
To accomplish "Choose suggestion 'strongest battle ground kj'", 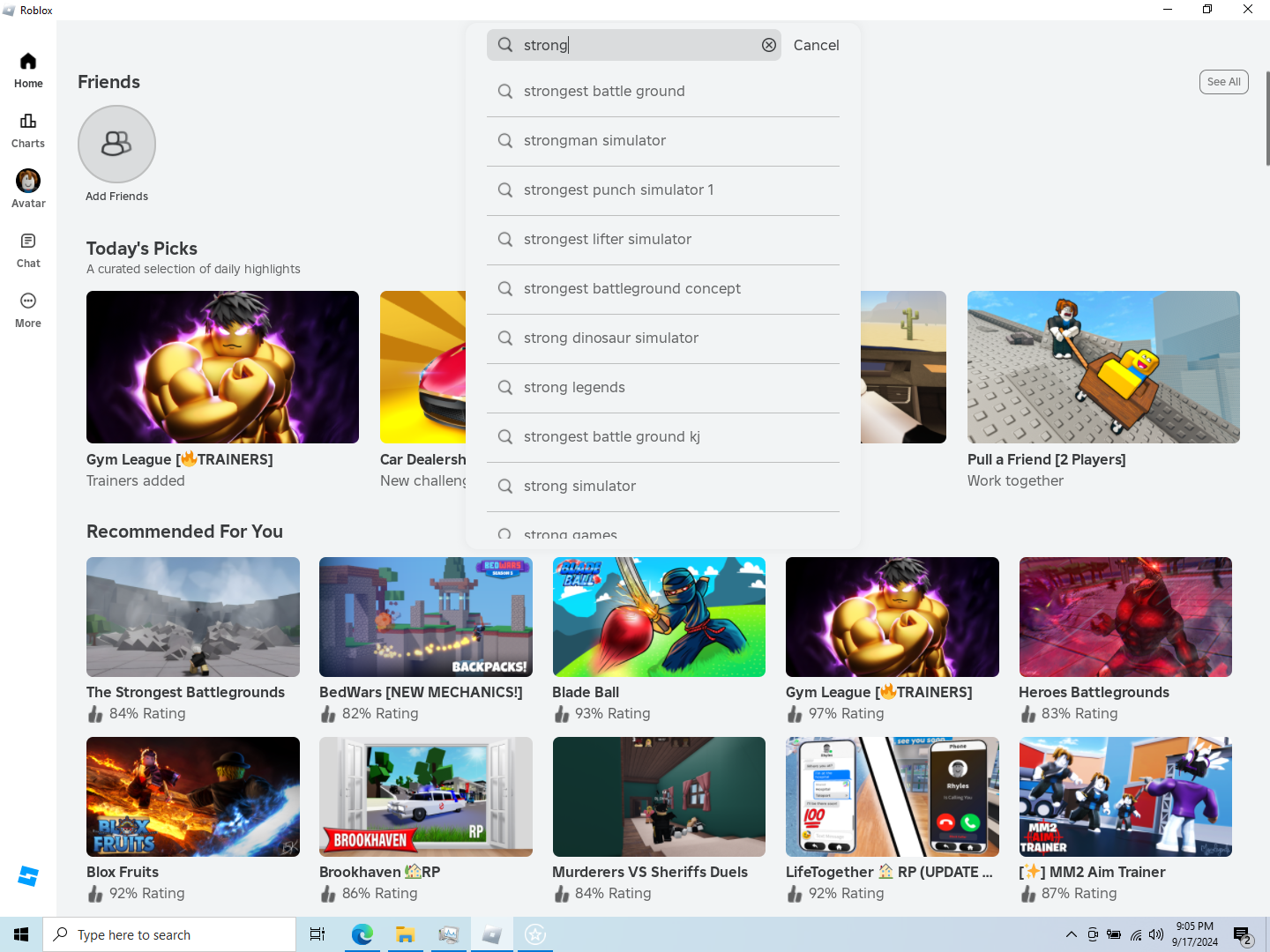I will pos(663,437).
